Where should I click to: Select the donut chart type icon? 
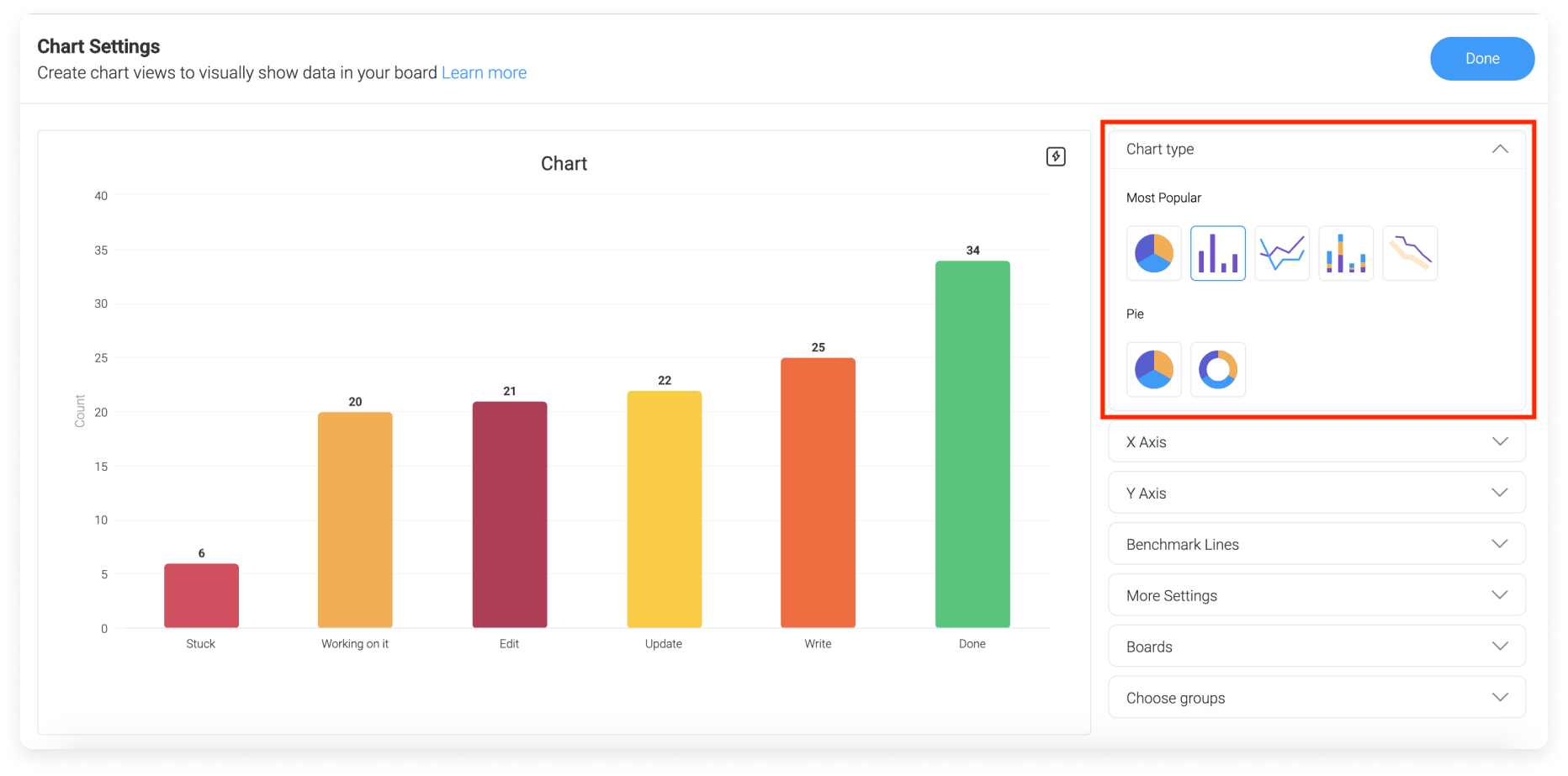1217,369
